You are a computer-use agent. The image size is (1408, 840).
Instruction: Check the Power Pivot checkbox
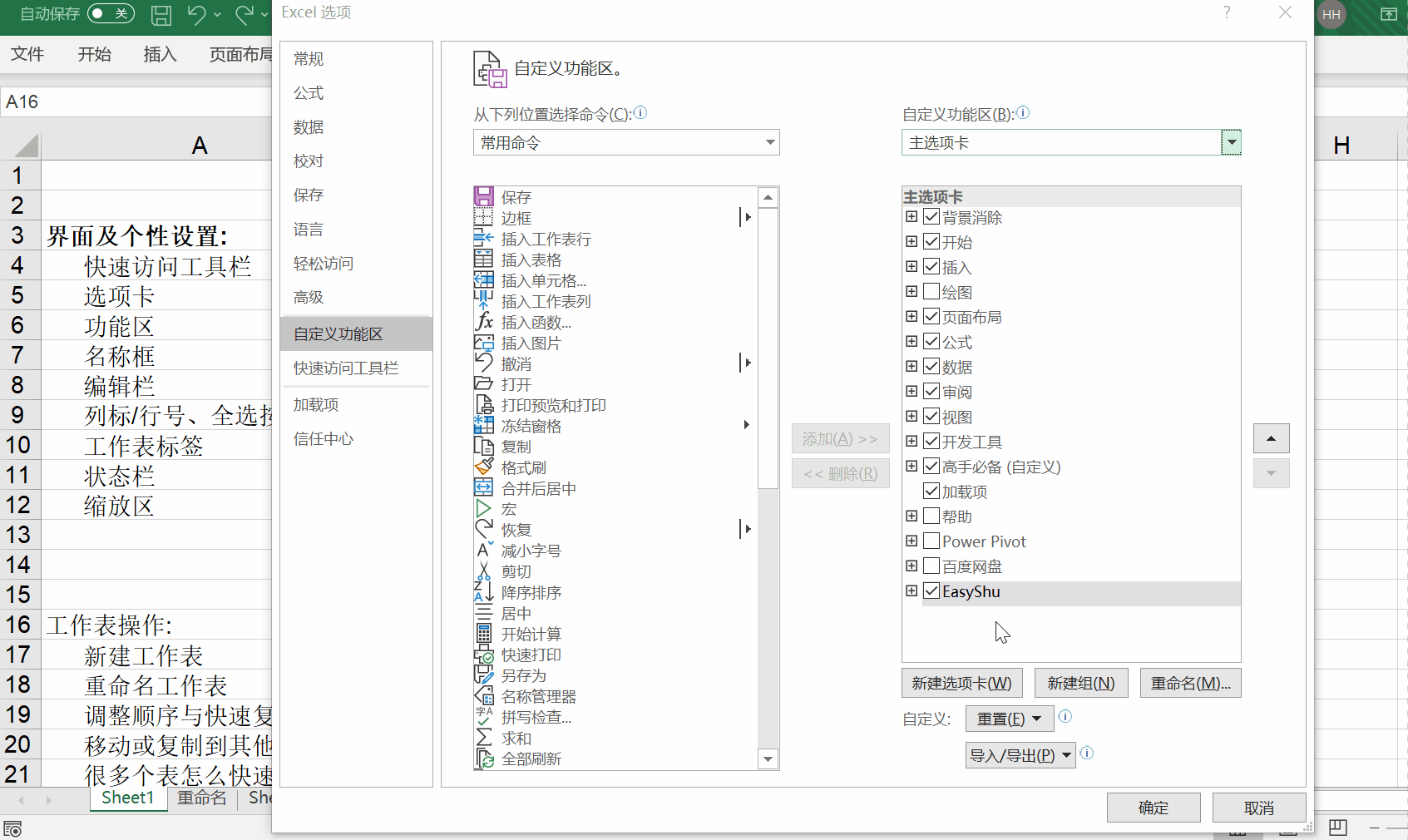[x=931, y=541]
